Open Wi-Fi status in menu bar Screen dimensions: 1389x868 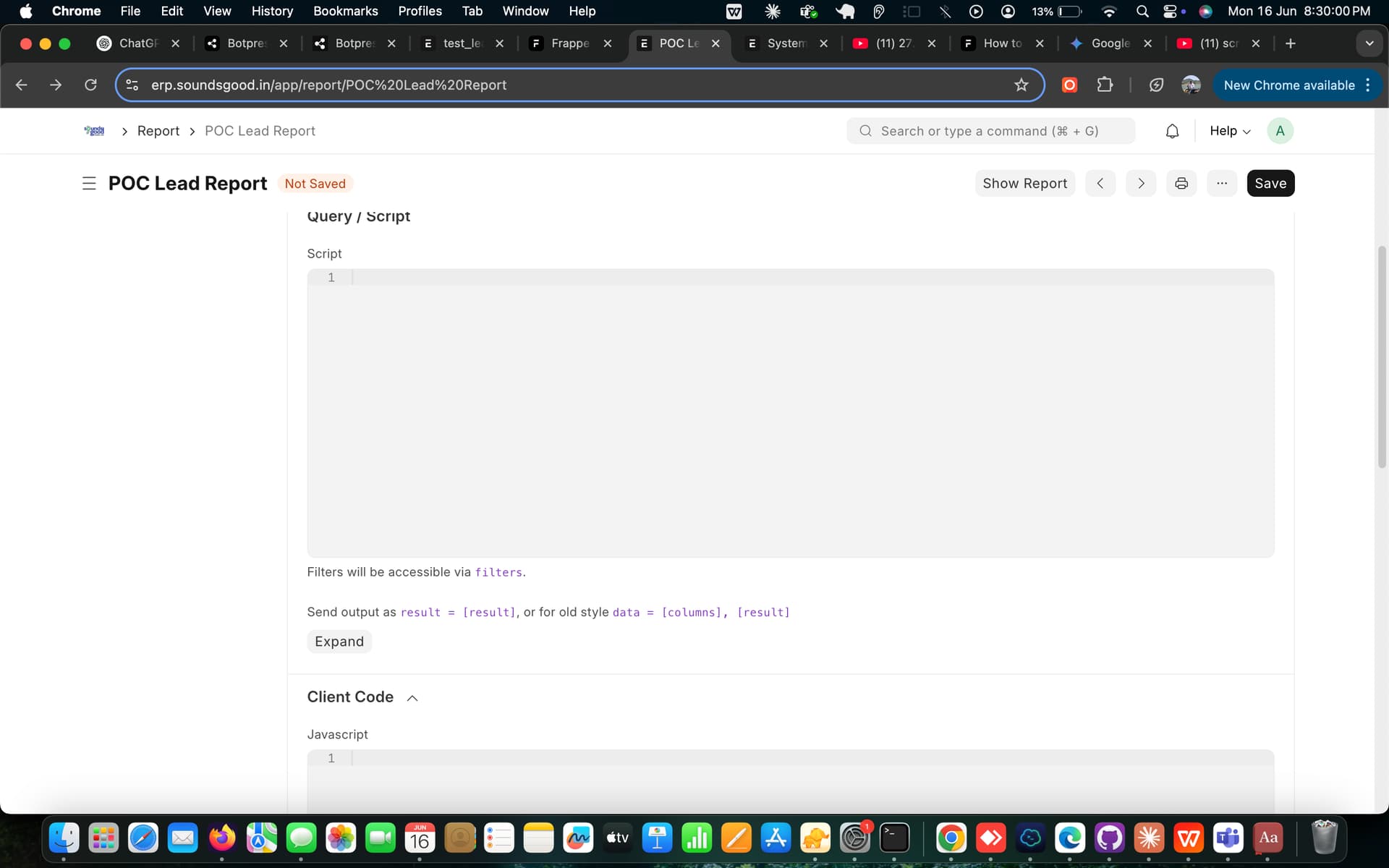tap(1108, 12)
